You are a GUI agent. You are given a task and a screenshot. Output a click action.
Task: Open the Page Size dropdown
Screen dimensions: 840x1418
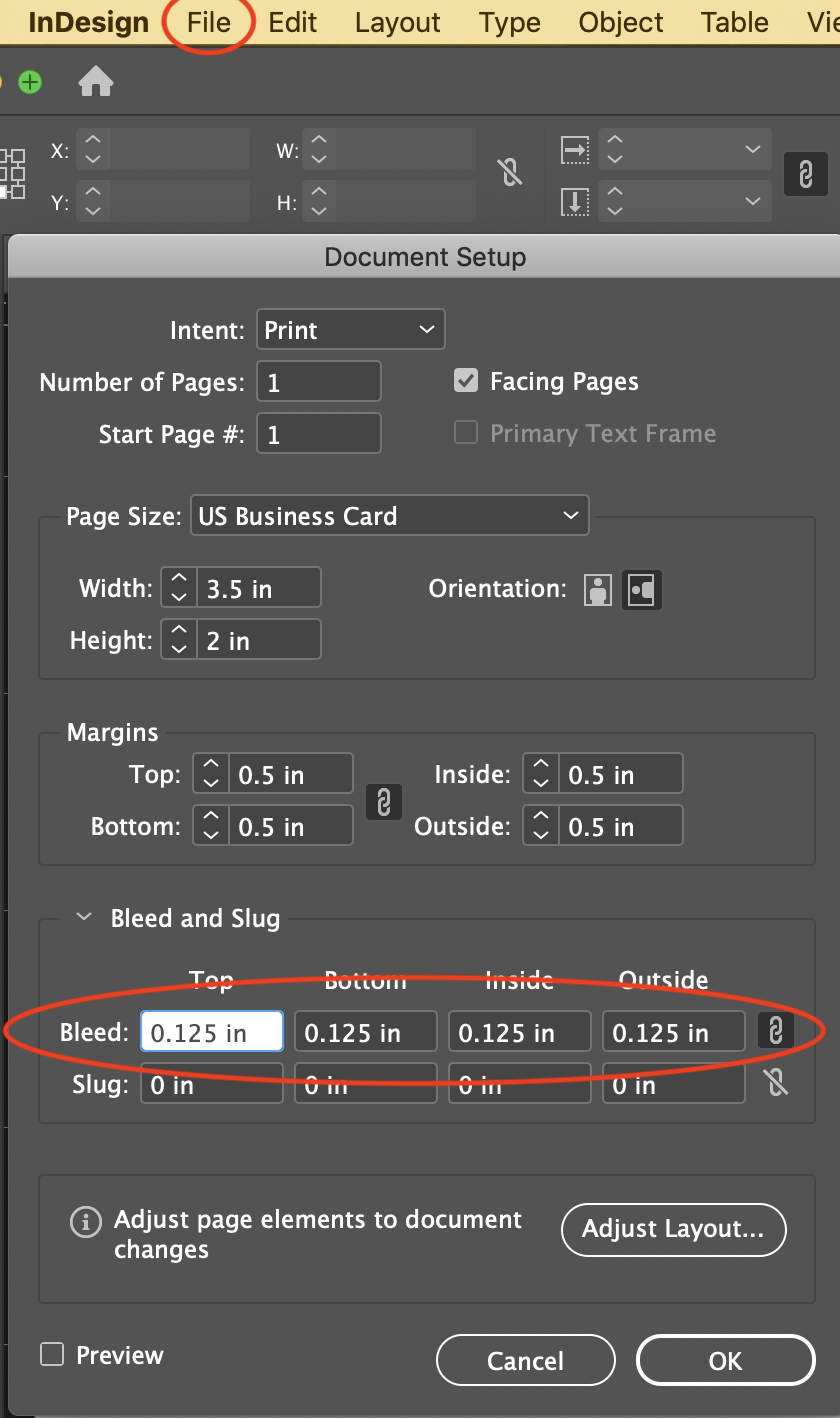(390, 515)
